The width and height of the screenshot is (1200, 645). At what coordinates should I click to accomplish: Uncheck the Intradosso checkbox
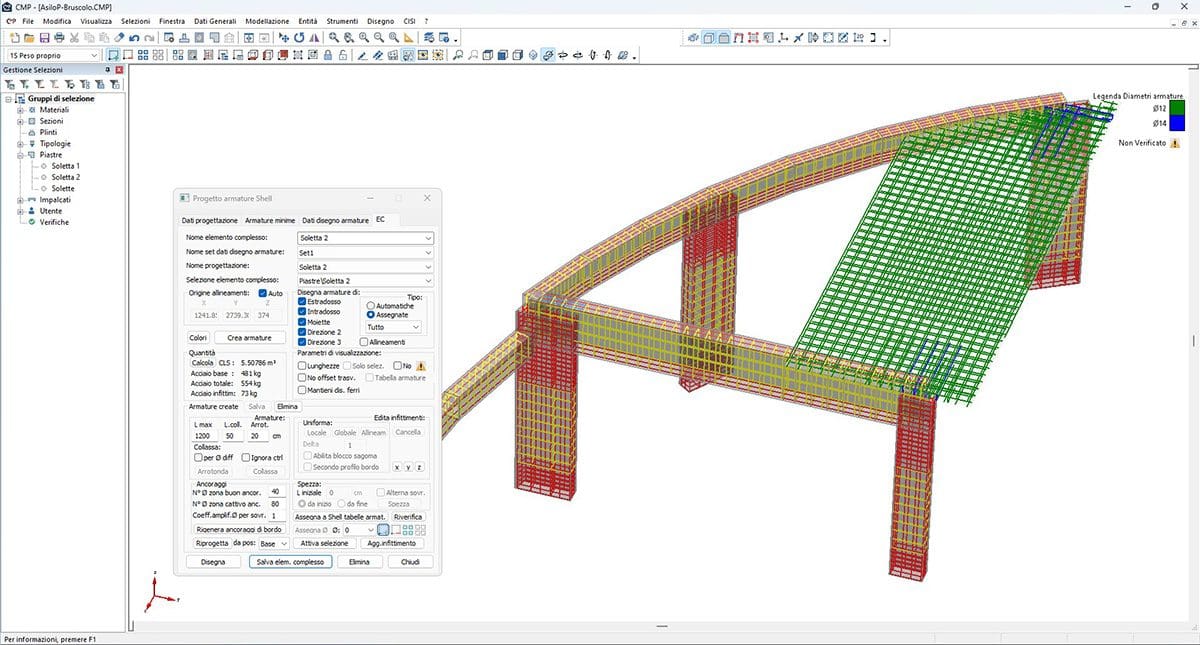(x=303, y=311)
